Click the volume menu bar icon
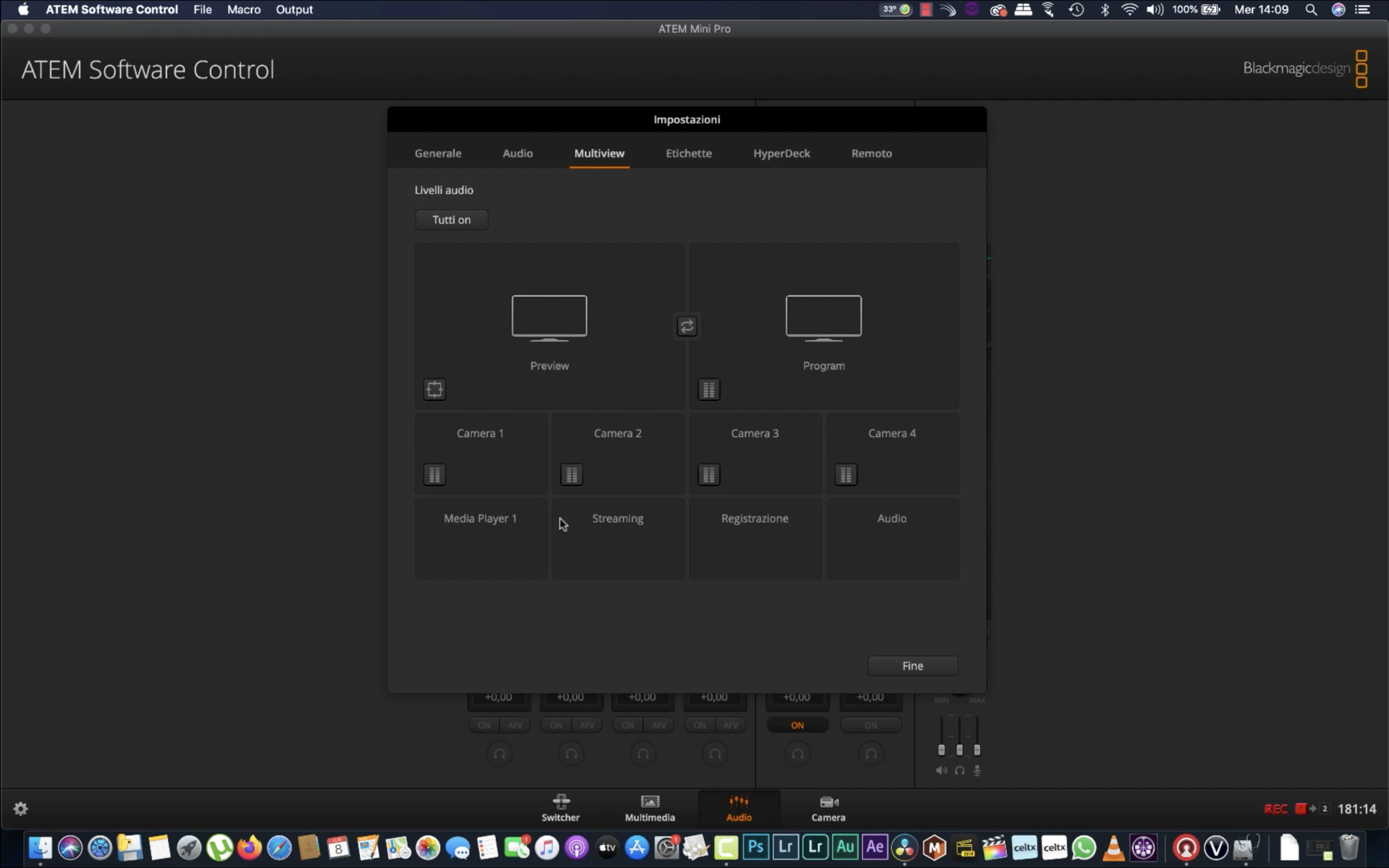This screenshot has height=868, width=1389. click(1154, 9)
